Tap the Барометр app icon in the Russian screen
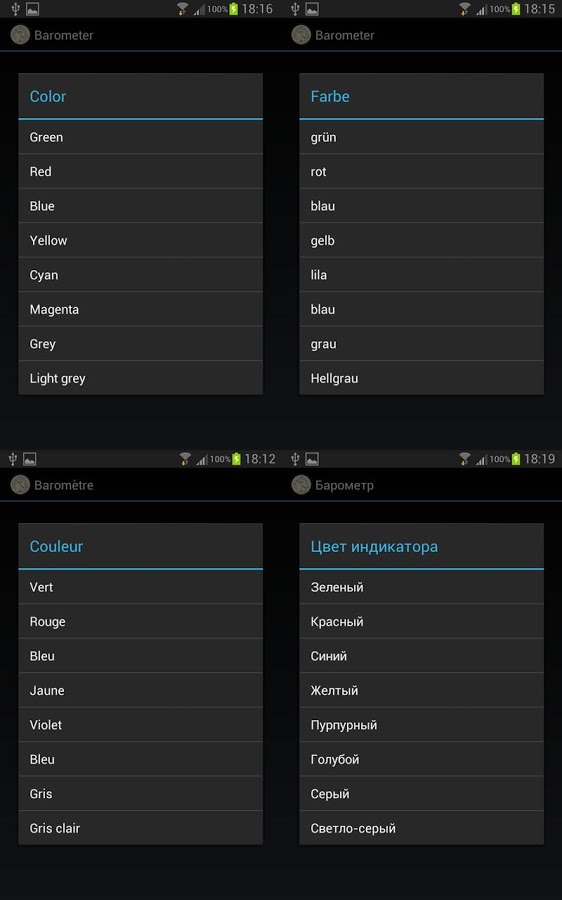The height and width of the screenshot is (900, 562). point(301,485)
